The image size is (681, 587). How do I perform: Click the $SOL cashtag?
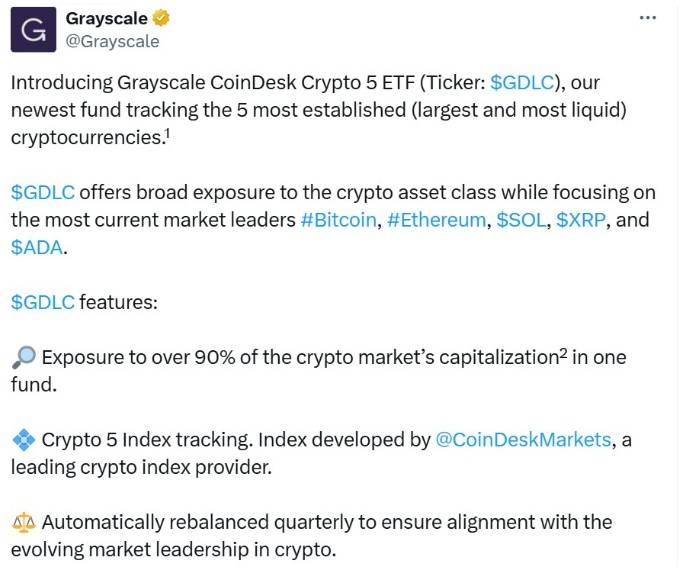[x=521, y=220]
